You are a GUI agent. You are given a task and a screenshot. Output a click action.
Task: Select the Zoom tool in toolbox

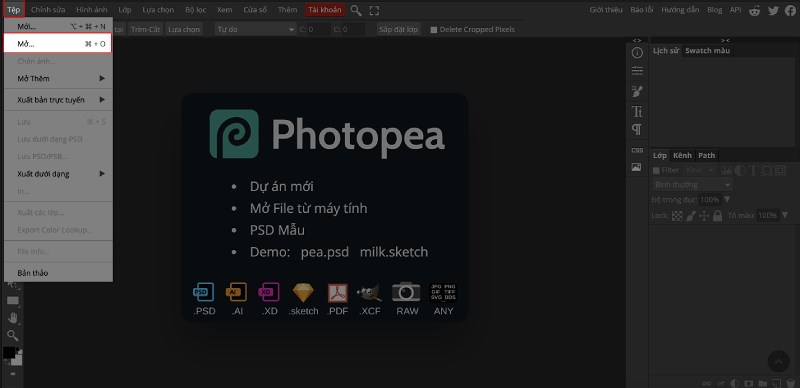coord(13,335)
